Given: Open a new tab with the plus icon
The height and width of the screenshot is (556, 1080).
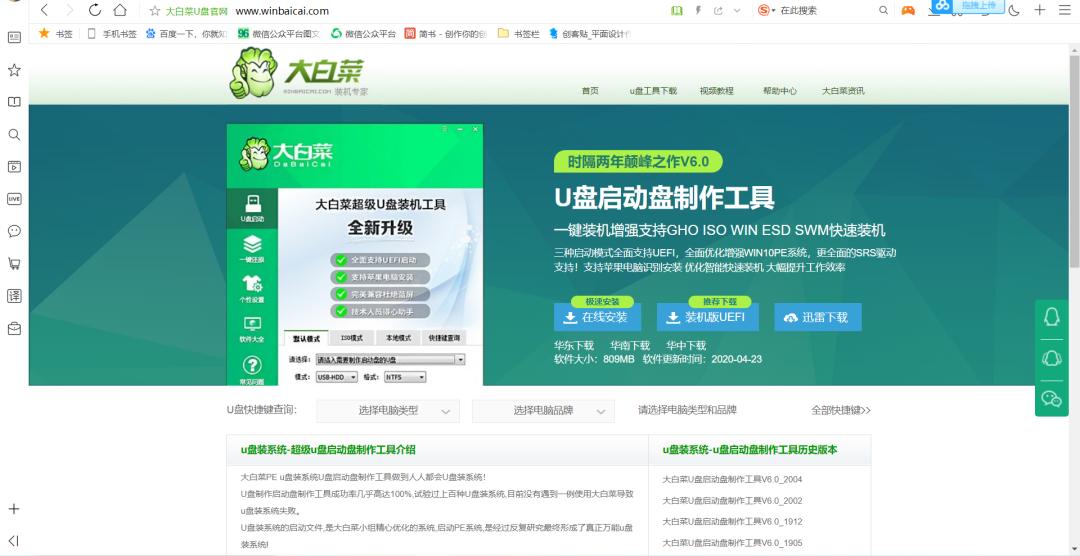Looking at the screenshot, I should pos(1040,10).
